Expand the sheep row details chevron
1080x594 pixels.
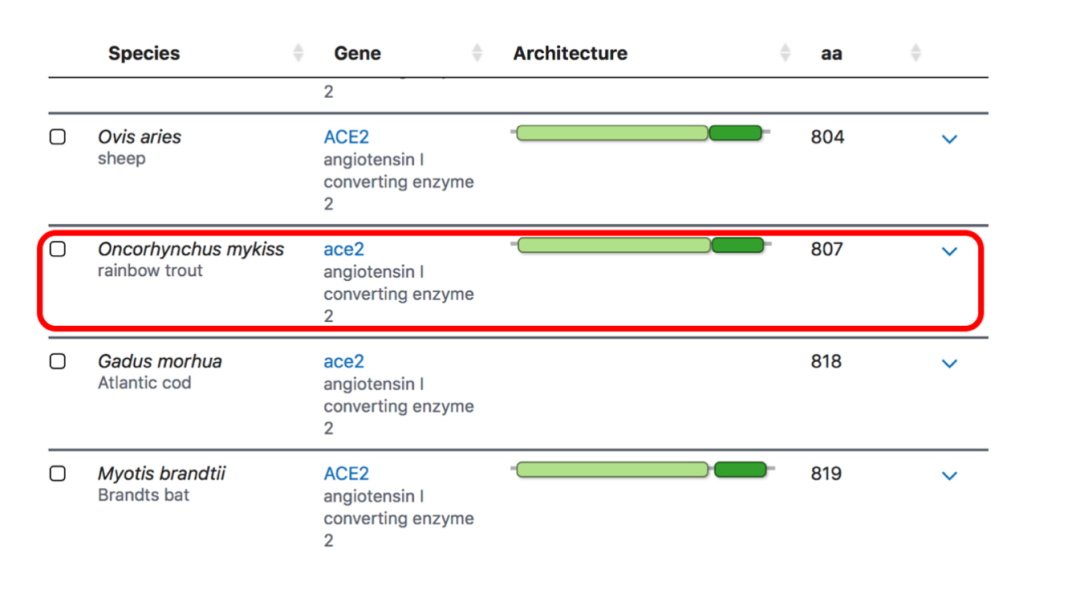point(949,139)
